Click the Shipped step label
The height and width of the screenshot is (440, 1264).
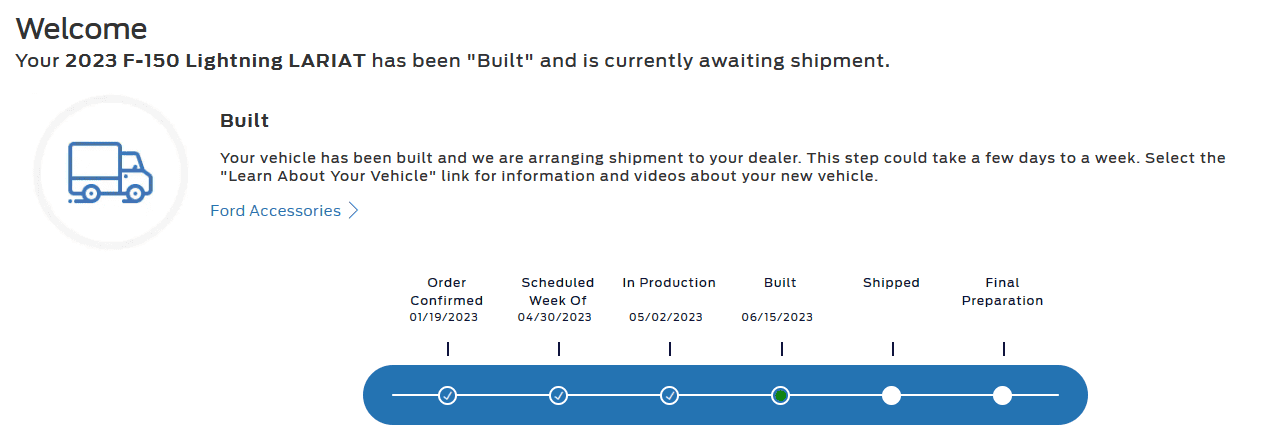coord(891,283)
